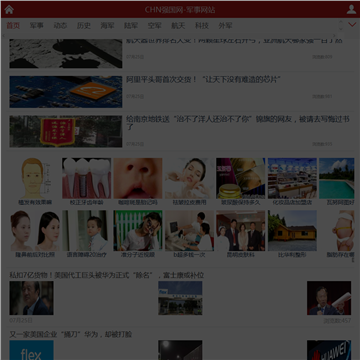Click the 化妆品店加盟店 caption

tap(292, 202)
